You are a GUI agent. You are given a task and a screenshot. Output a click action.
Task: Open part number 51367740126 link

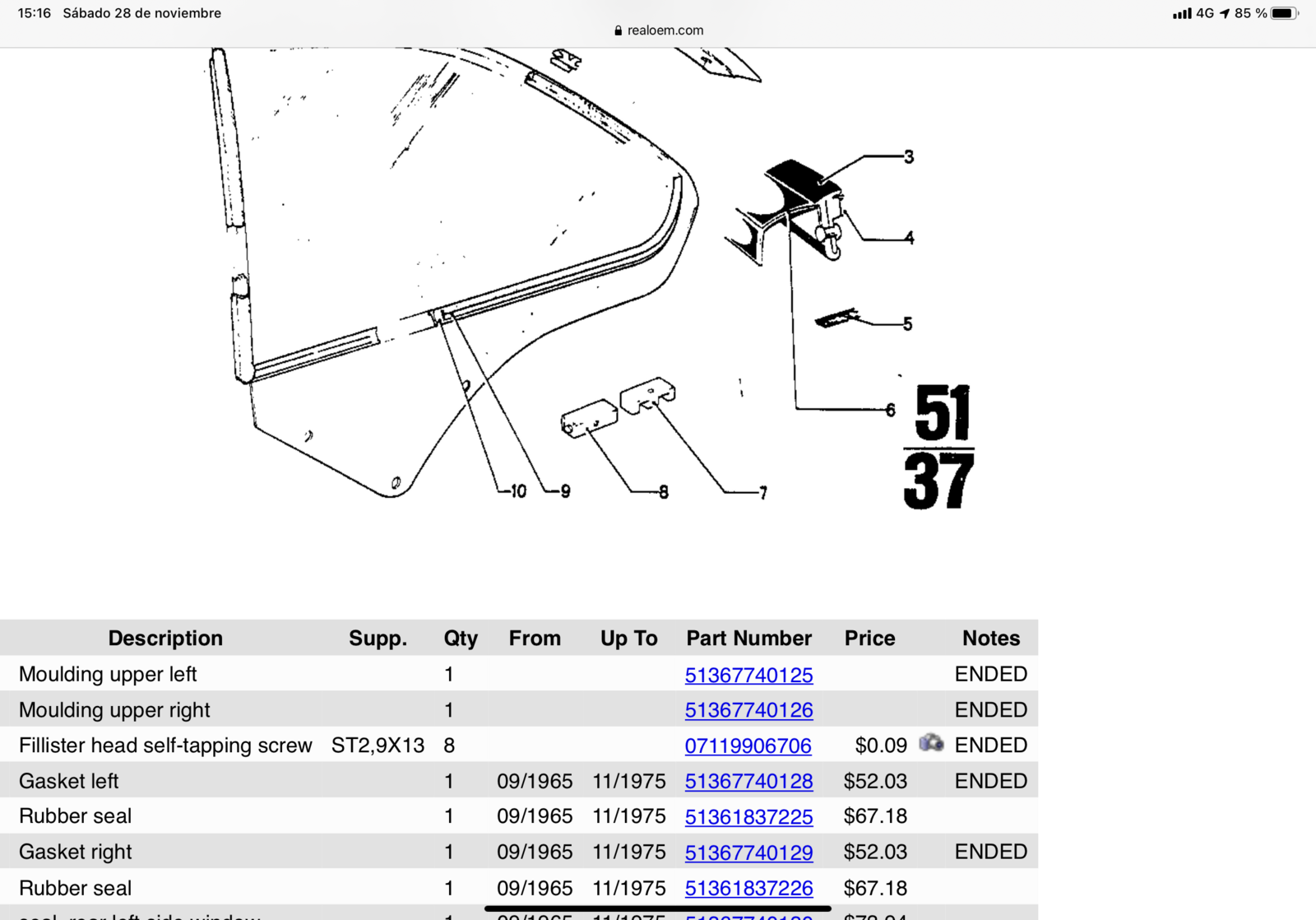(x=748, y=710)
